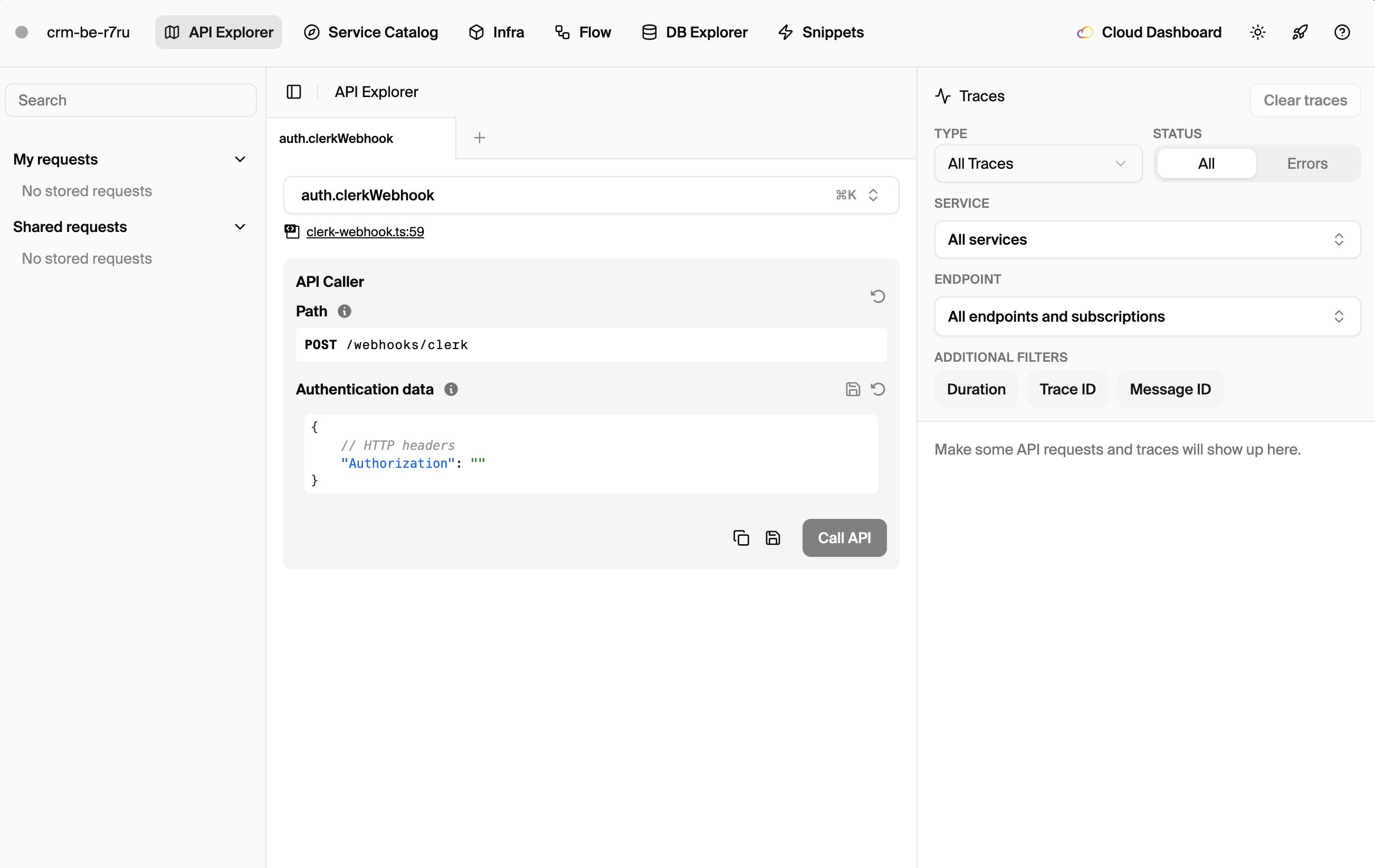Click the Path info icon

345,311
